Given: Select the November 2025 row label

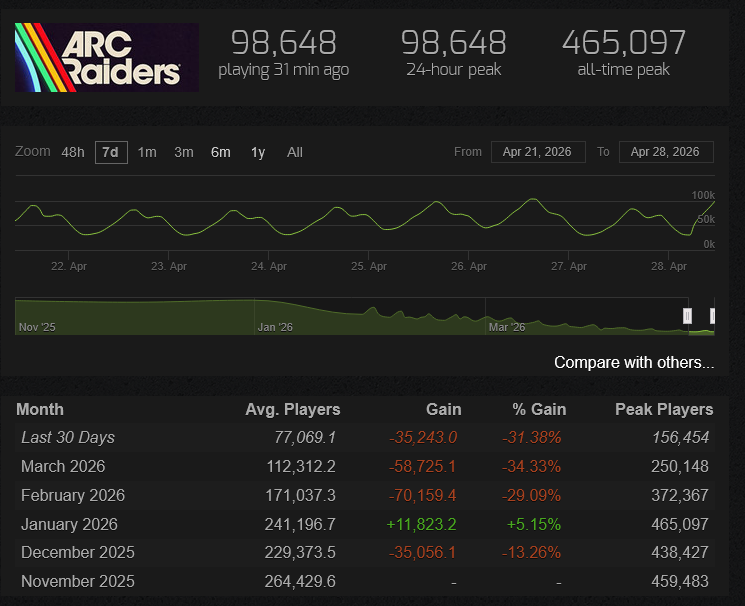Looking at the screenshot, I should (x=78, y=581).
